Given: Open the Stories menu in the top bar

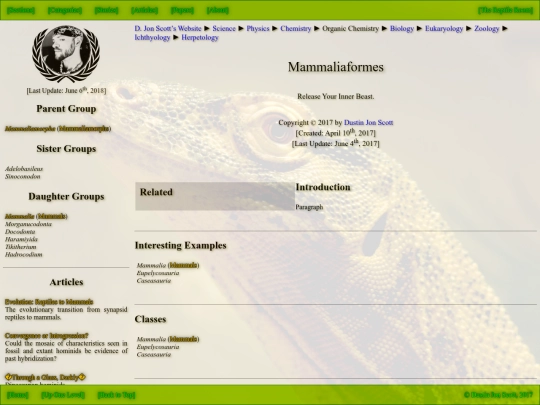Looking at the screenshot, I should pos(106,10).
